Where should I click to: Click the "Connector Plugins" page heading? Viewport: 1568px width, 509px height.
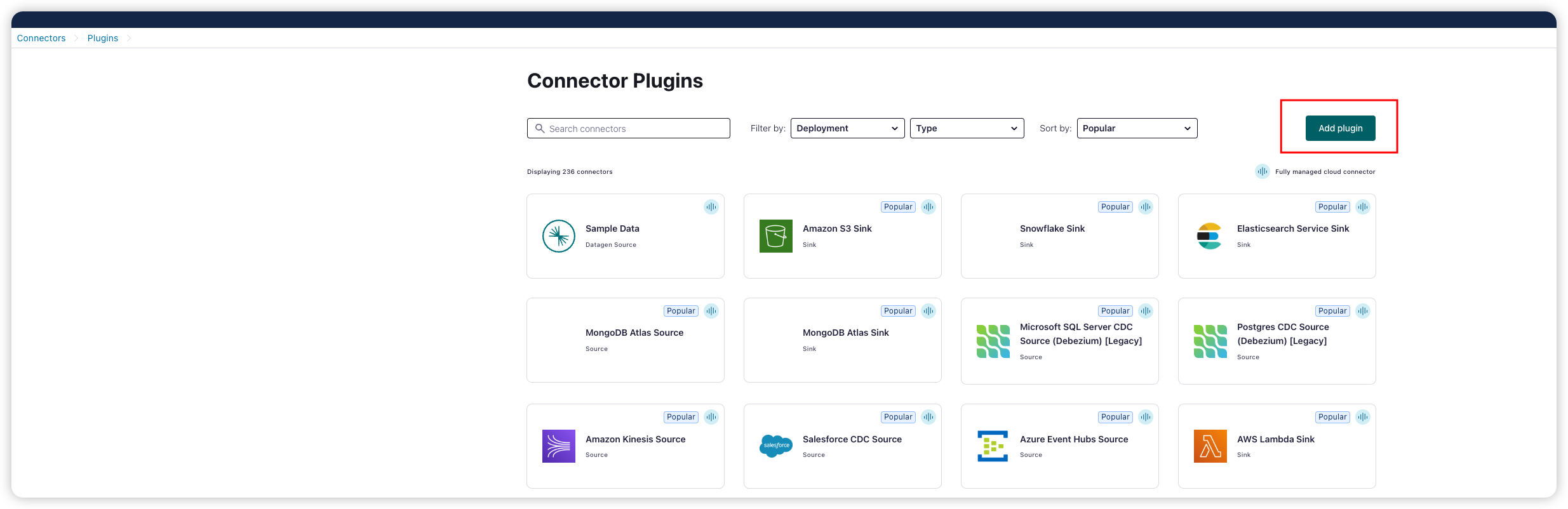615,81
